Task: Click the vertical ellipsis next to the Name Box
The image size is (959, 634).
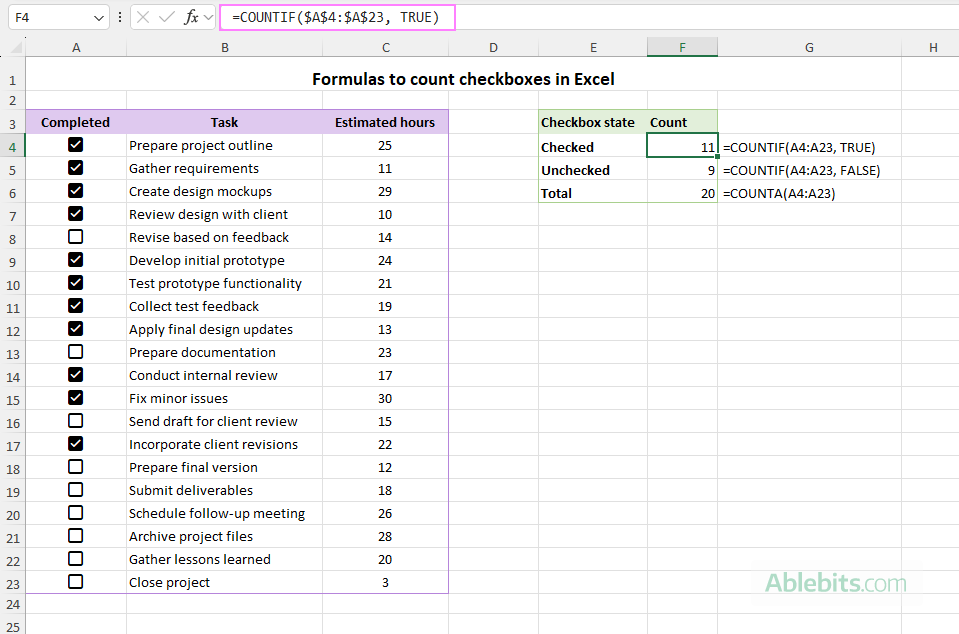Action: 119,17
